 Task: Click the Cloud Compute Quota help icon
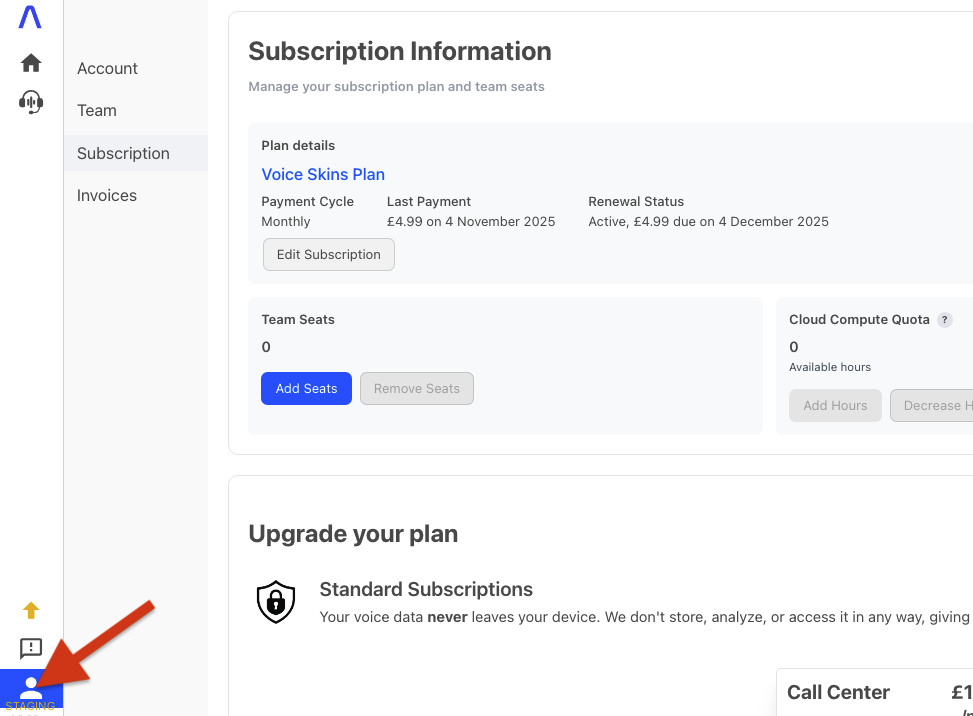tap(944, 320)
